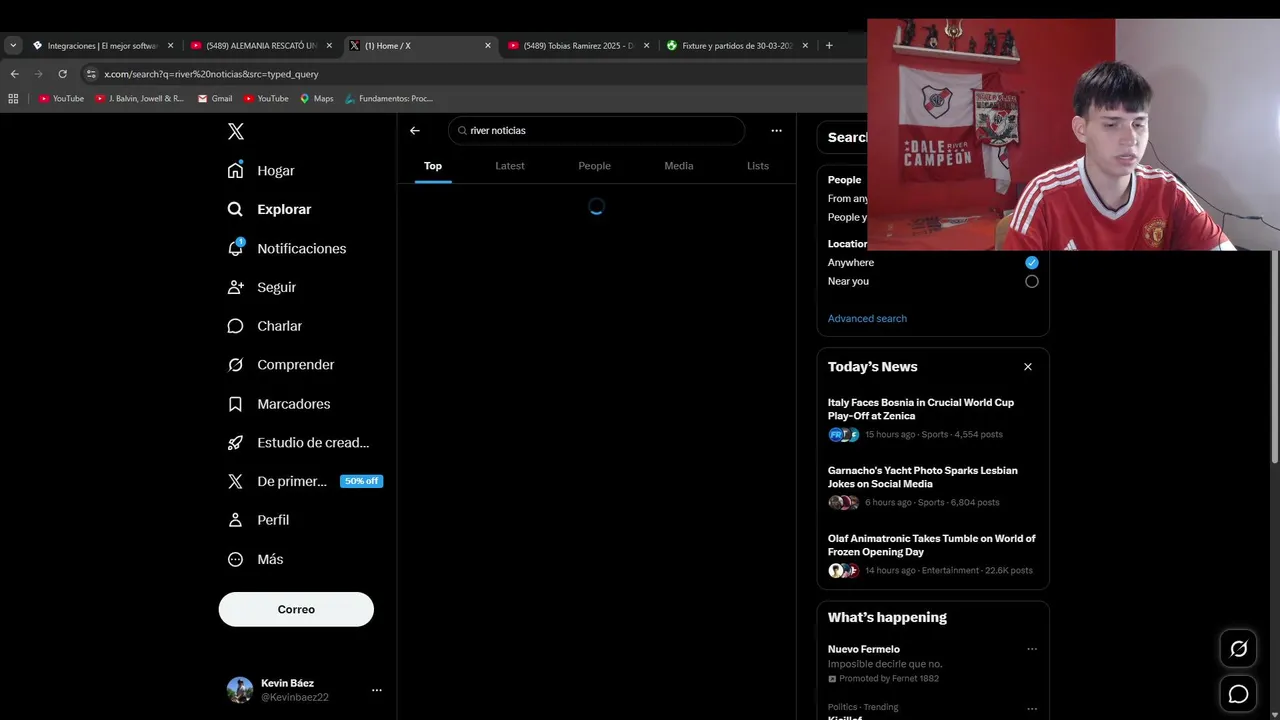The width and height of the screenshot is (1280, 720).
Task: Go back with search page arrow
Action: (415, 130)
